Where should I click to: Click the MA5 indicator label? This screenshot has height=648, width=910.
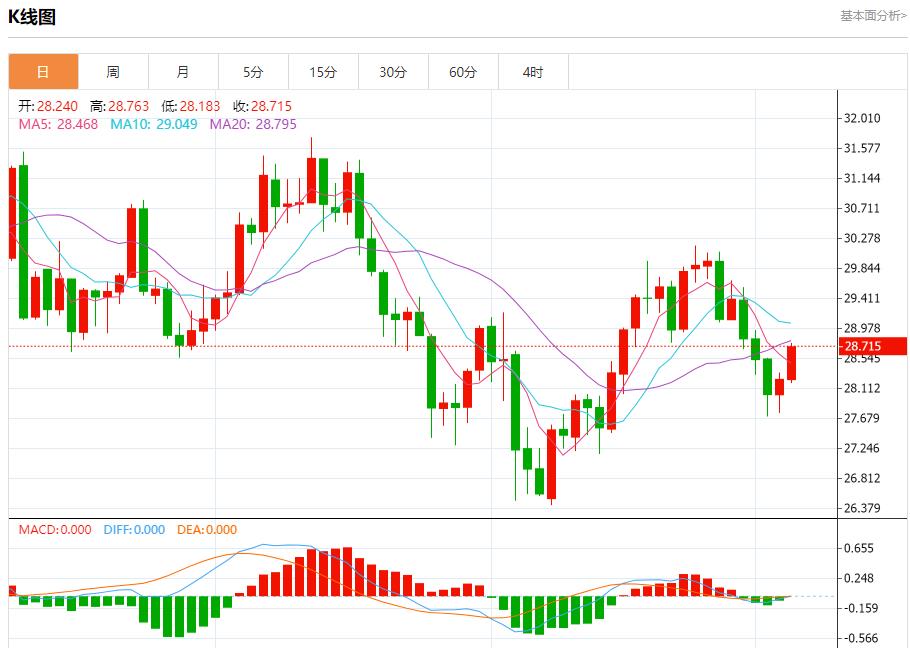[58, 124]
